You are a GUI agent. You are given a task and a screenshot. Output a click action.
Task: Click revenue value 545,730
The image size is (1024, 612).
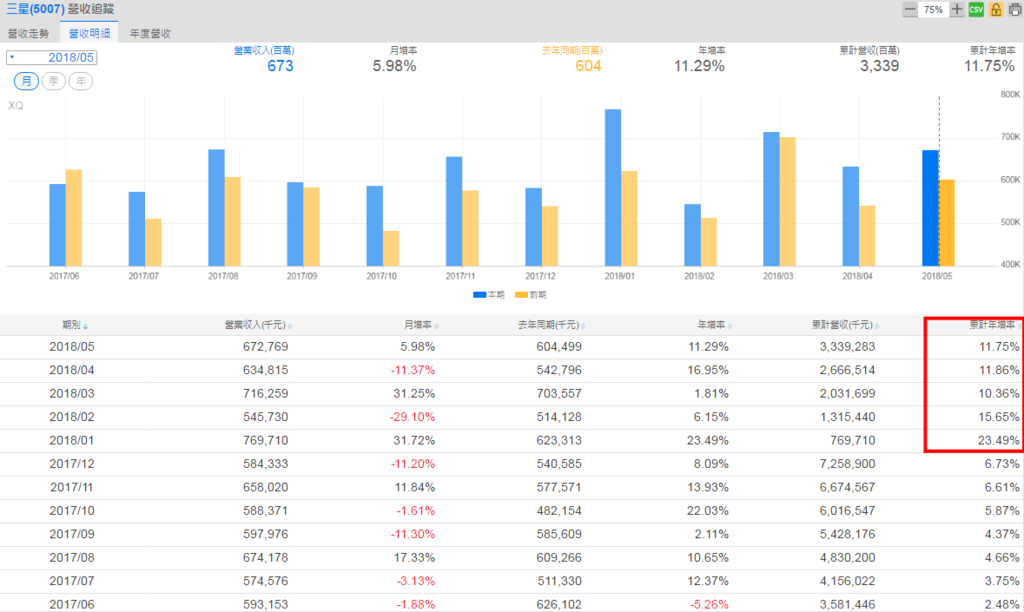pos(265,417)
